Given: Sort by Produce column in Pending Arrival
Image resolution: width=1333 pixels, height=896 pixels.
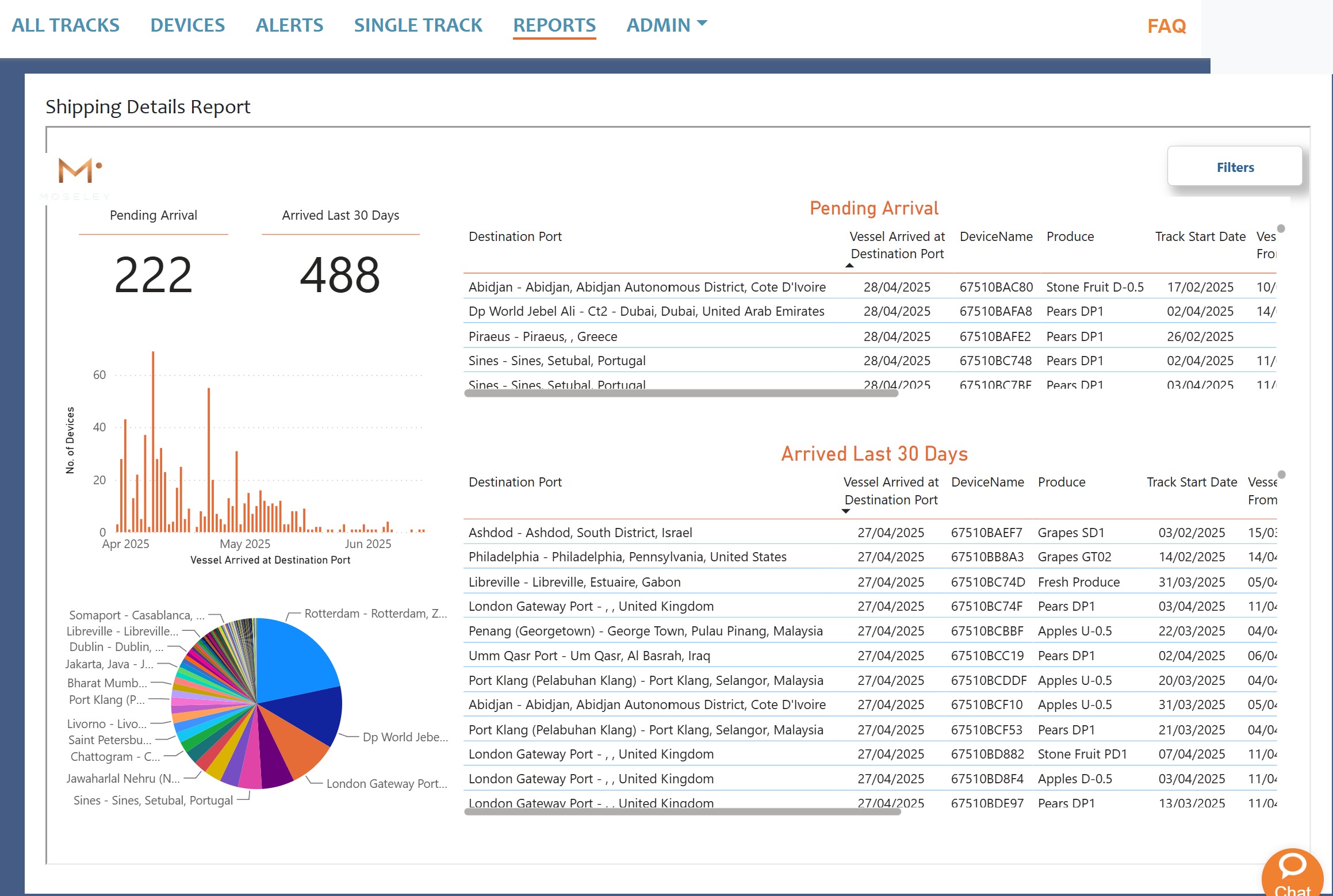Looking at the screenshot, I should tap(1070, 236).
